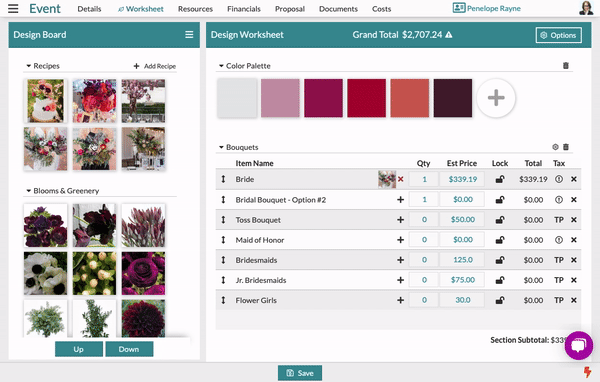Collapse the Color Palette section
Viewport: 600px width, 382px height.
tap(221, 66)
